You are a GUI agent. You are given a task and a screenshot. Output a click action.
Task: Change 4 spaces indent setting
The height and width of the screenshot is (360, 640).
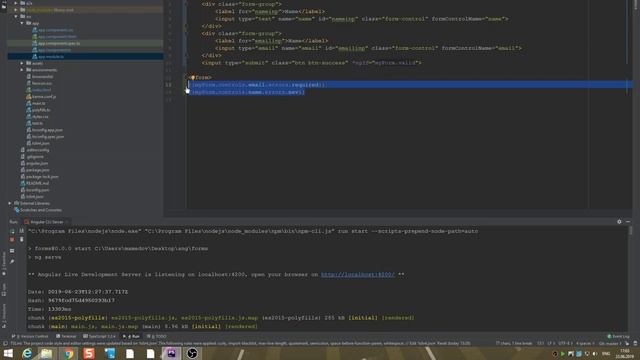click(x=585, y=343)
